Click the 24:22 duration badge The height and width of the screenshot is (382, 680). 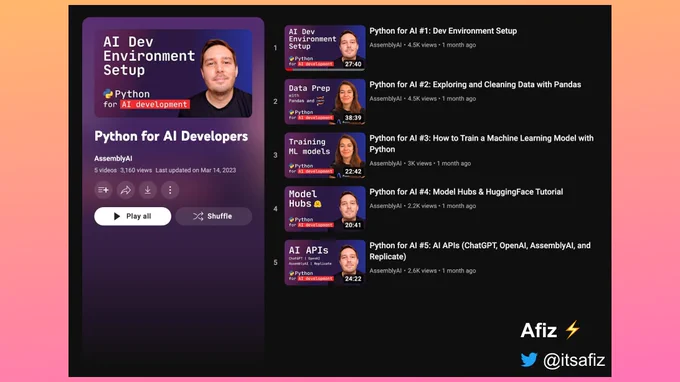[353, 279]
